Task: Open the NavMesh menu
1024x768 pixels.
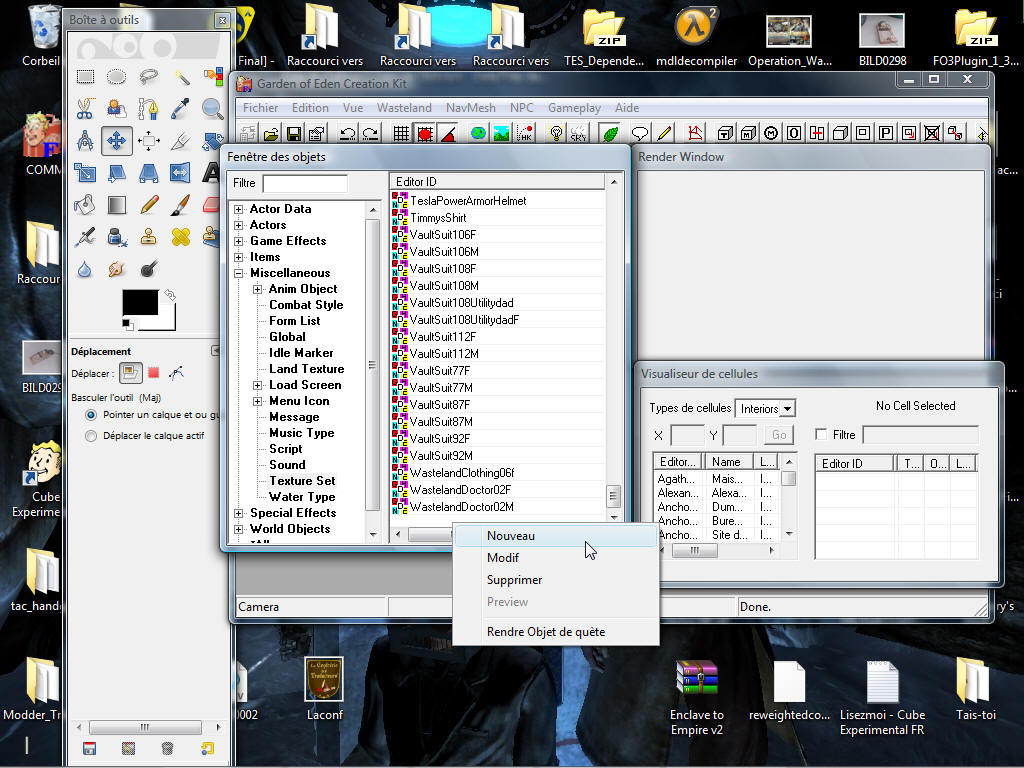Action: tap(470, 108)
